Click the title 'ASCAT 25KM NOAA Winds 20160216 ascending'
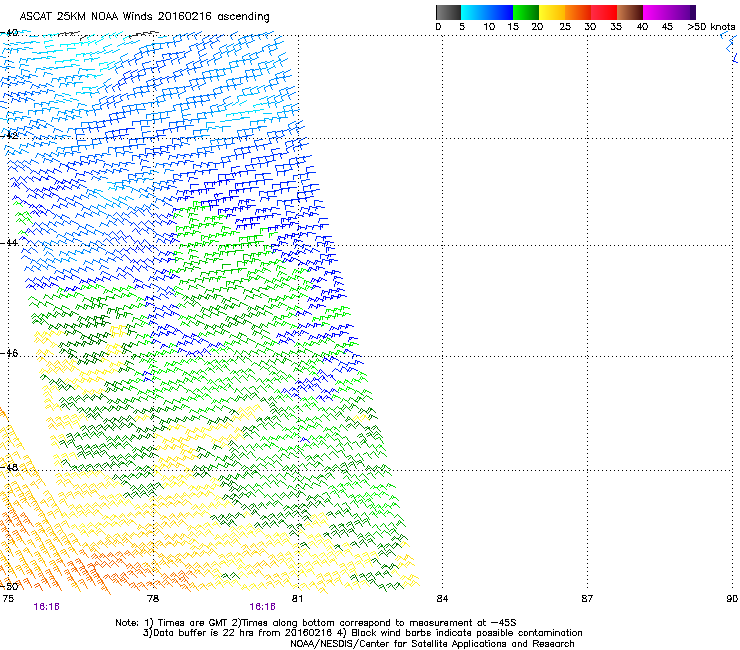 click(x=144, y=17)
